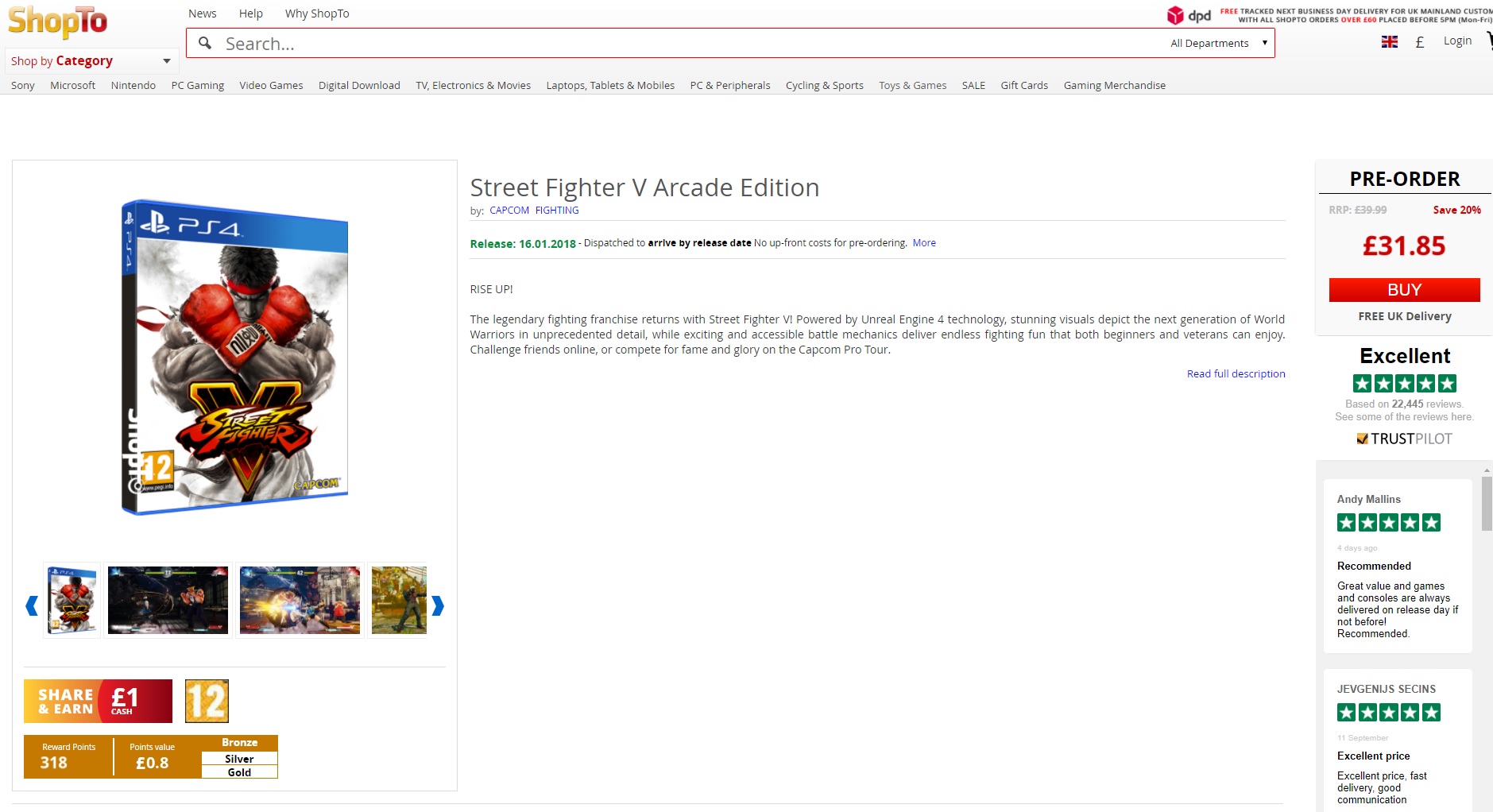Click Andy Mallins' star rating

[1389, 523]
